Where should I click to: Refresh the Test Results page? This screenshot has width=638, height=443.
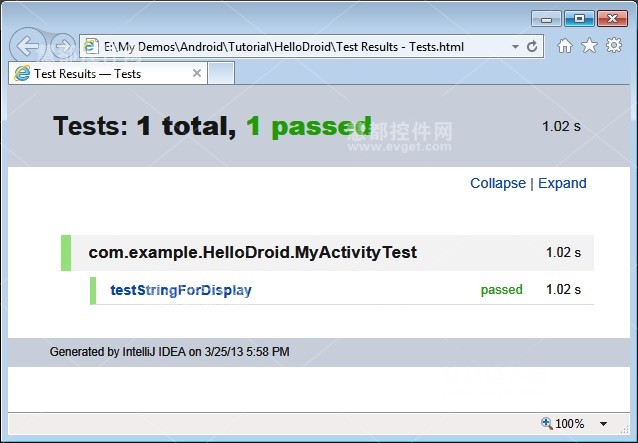(532, 47)
